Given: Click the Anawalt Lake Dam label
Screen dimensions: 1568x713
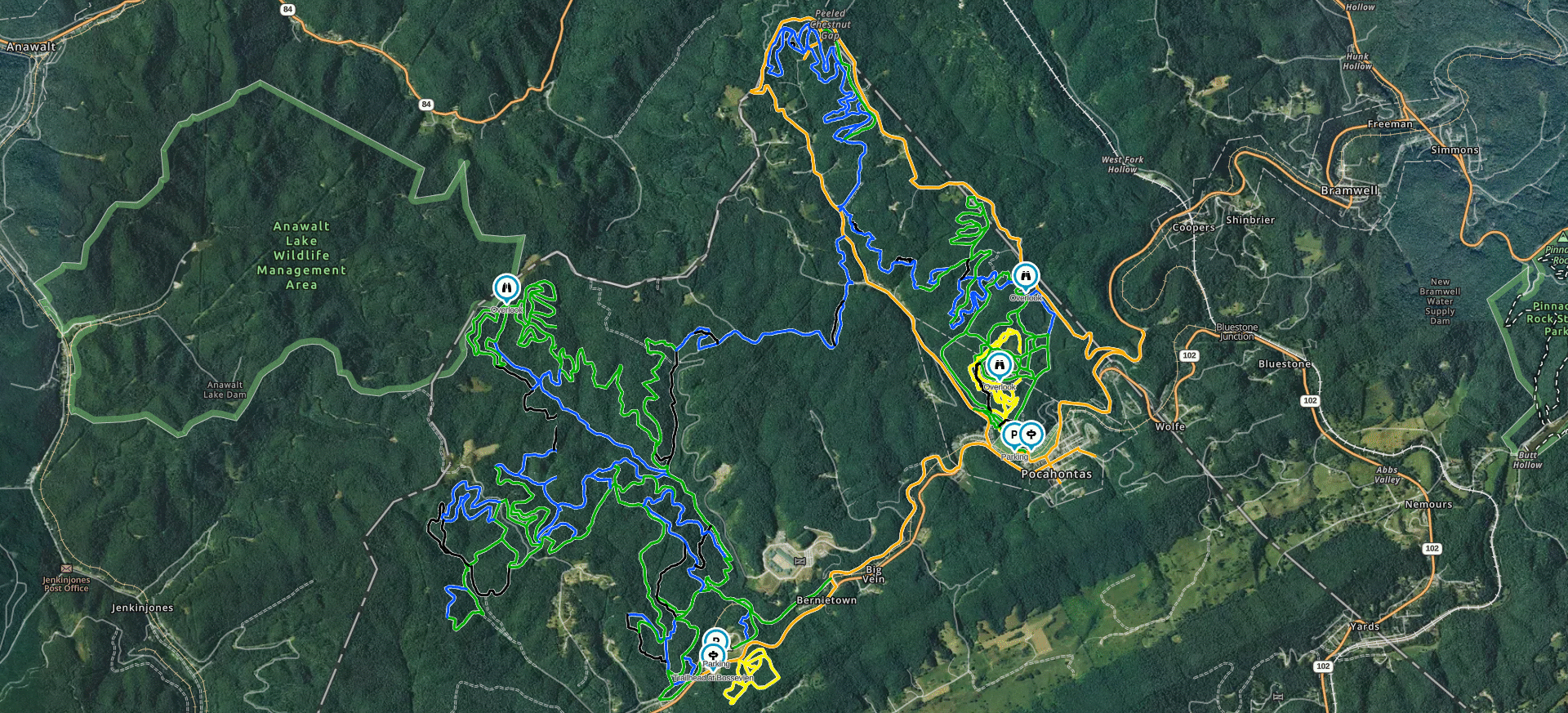Looking at the screenshot, I should click(225, 390).
